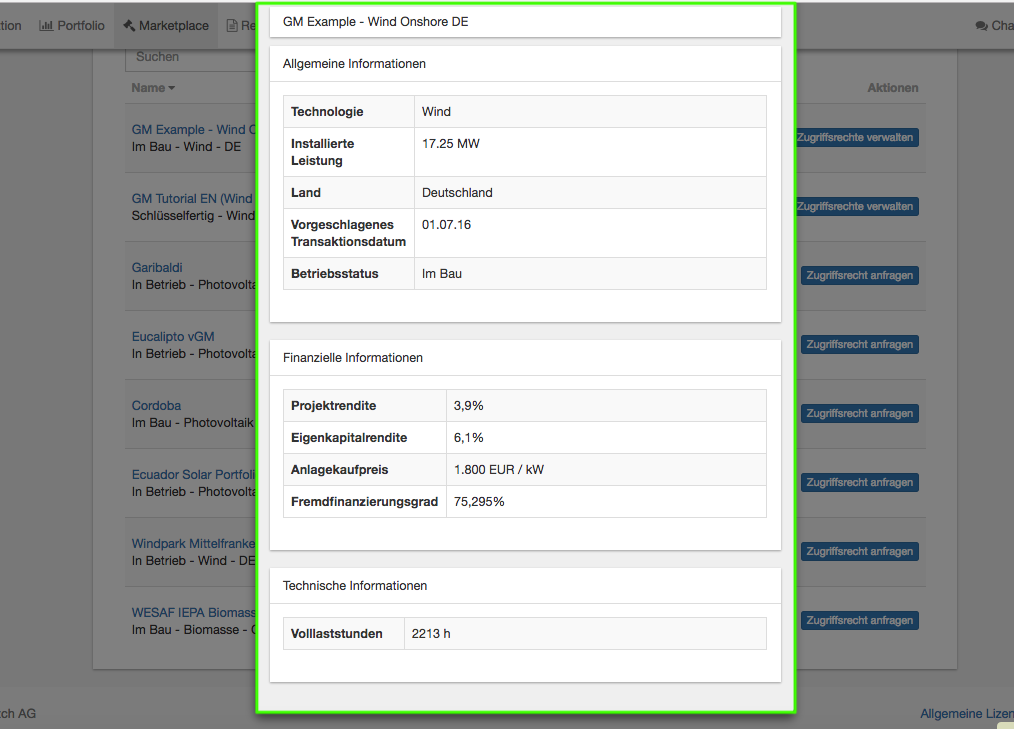
Task: Click the Portfolio bar chart icon
Action: (x=46, y=26)
